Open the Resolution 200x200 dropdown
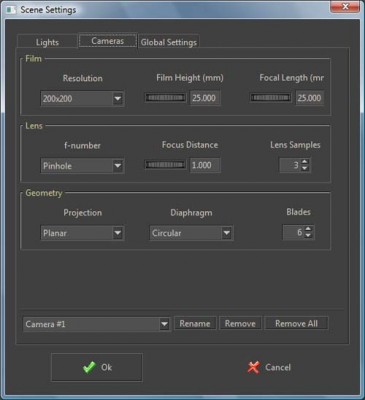365x400 pixels. tap(82, 99)
